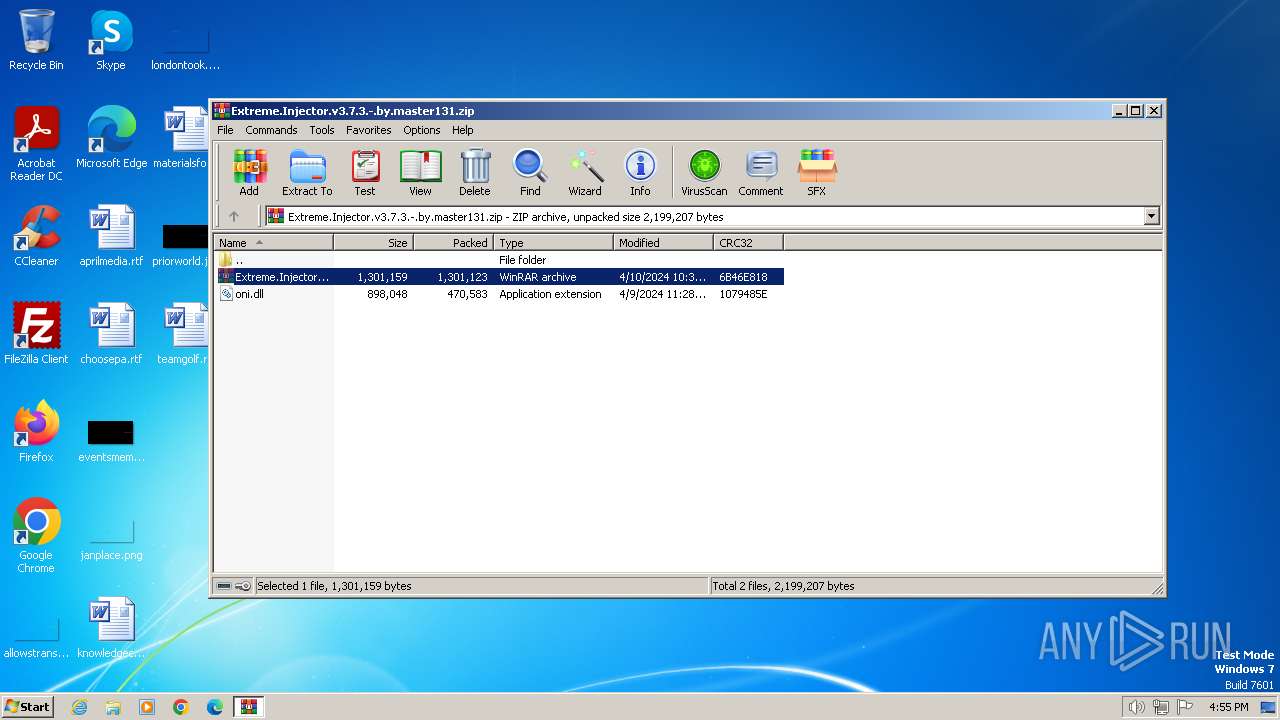1280x720 pixels.
Task: Run the Test archive tool
Action: (x=365, y=173)
